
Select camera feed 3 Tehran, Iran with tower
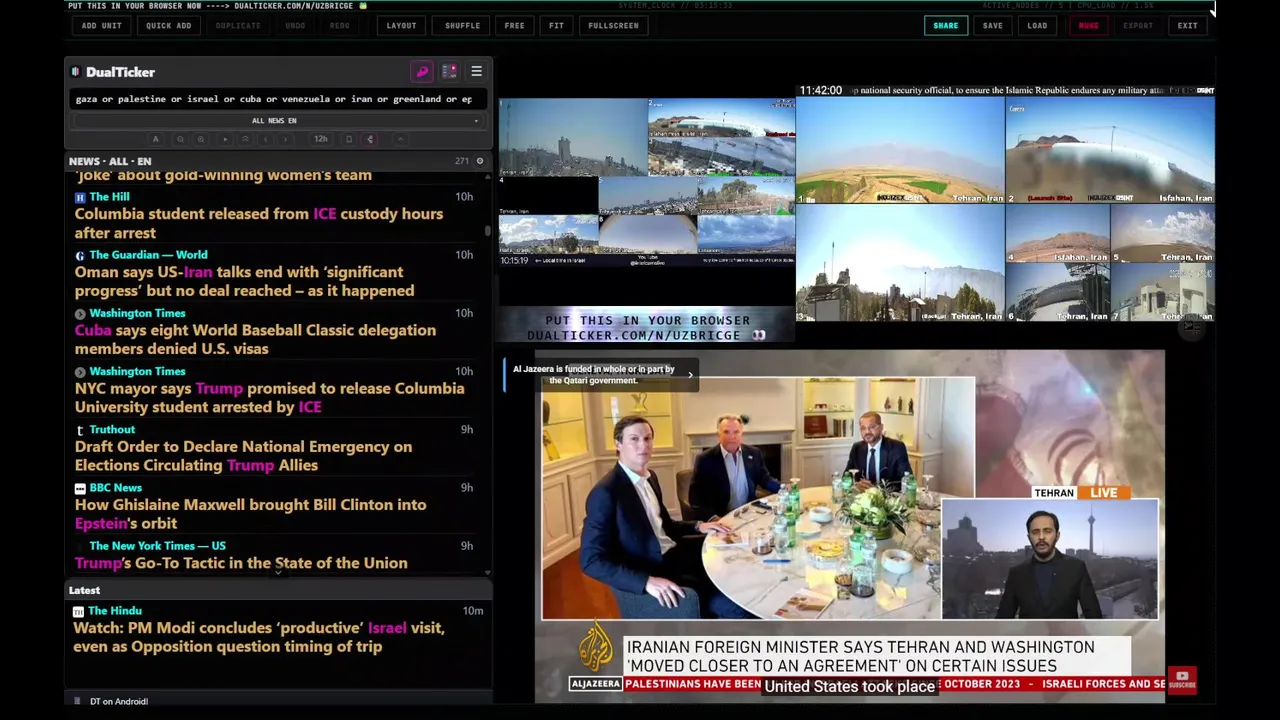(x=900, y=263)
